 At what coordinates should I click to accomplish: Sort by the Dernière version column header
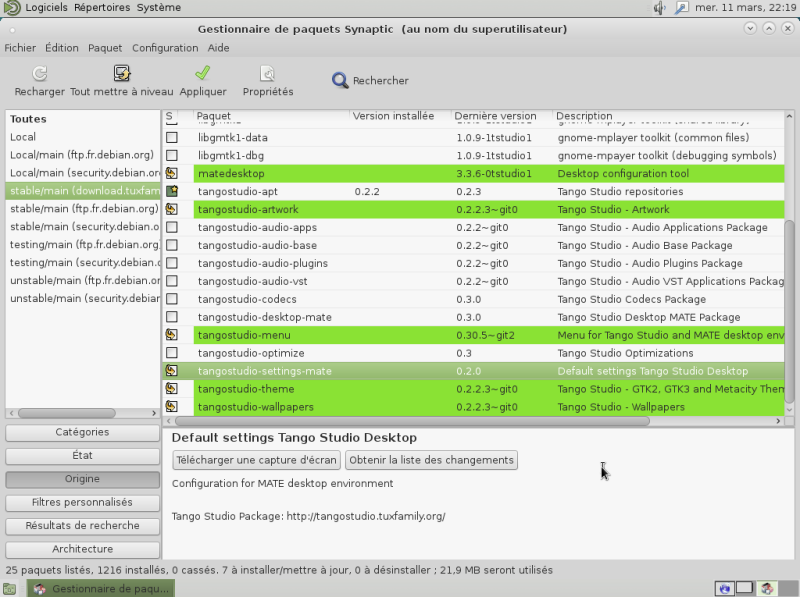pos(502,116)
